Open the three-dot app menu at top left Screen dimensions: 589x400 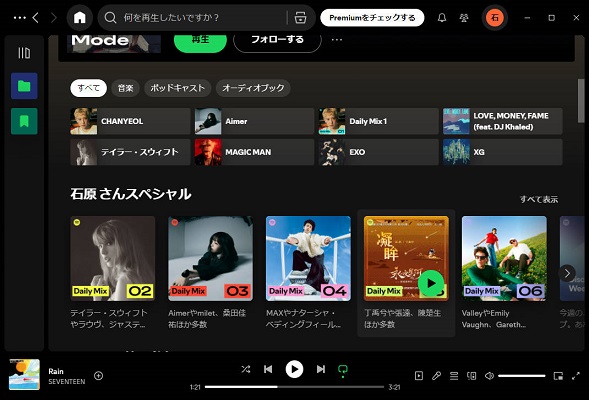point(20,18)
